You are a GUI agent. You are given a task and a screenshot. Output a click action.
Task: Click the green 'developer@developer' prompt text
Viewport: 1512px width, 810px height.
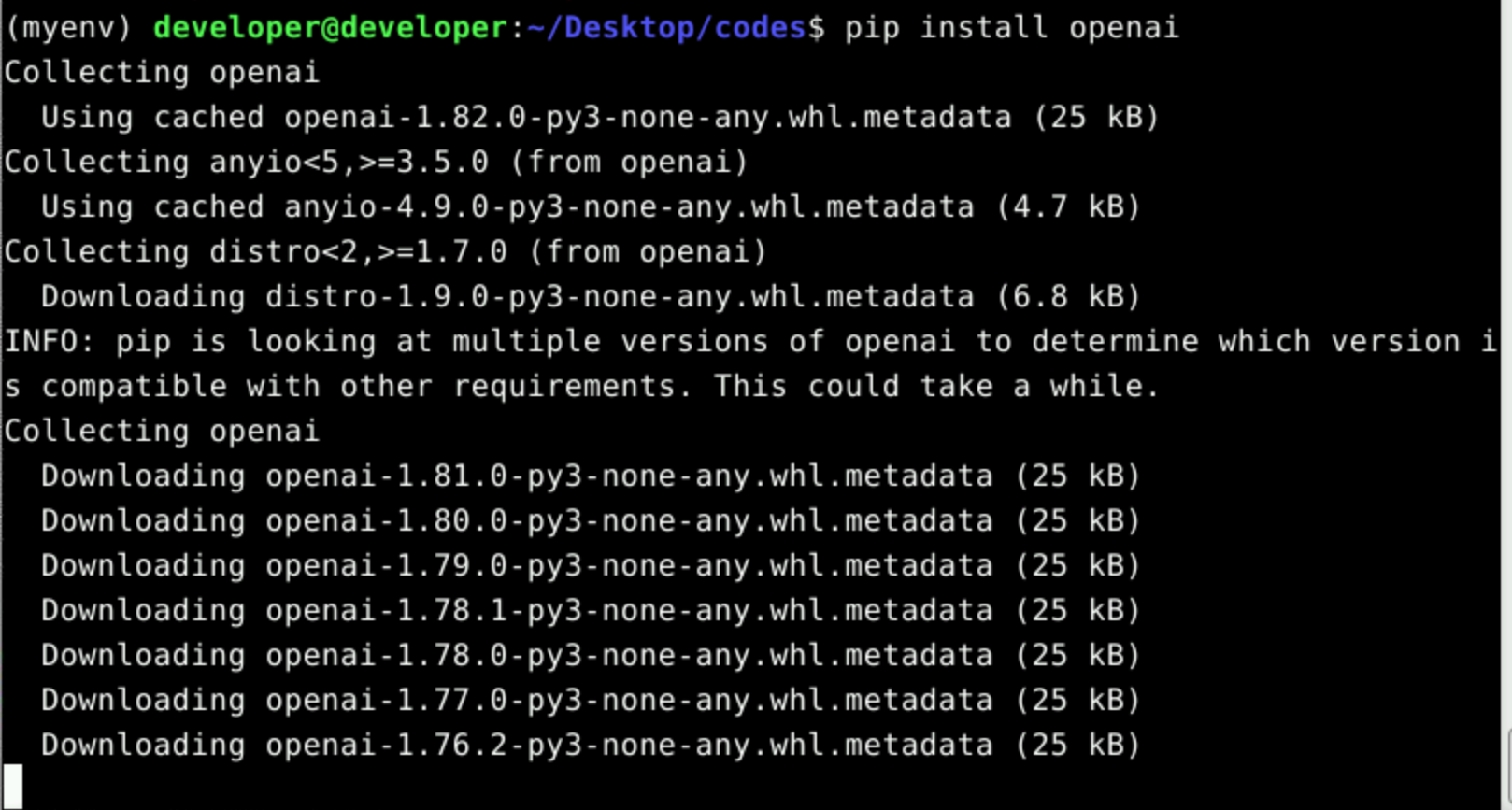(x=331, y=28)
